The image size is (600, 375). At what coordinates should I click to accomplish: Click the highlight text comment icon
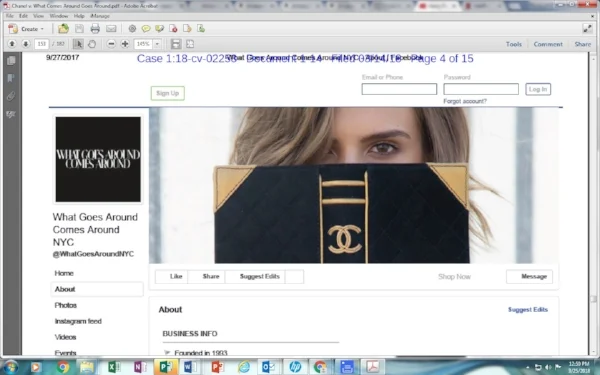click(159, 29)
